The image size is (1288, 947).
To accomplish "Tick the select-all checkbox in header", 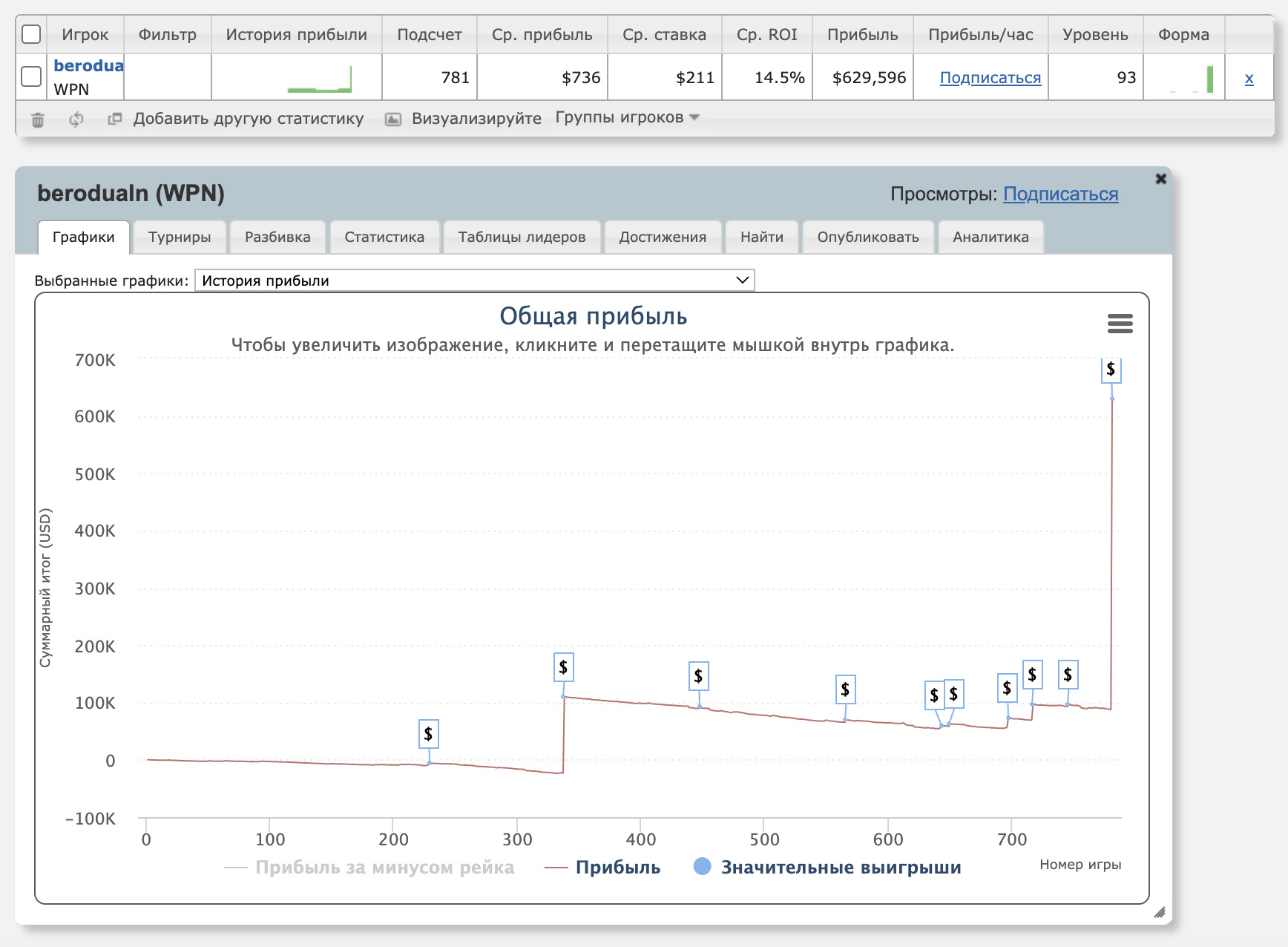I will 31,34.
